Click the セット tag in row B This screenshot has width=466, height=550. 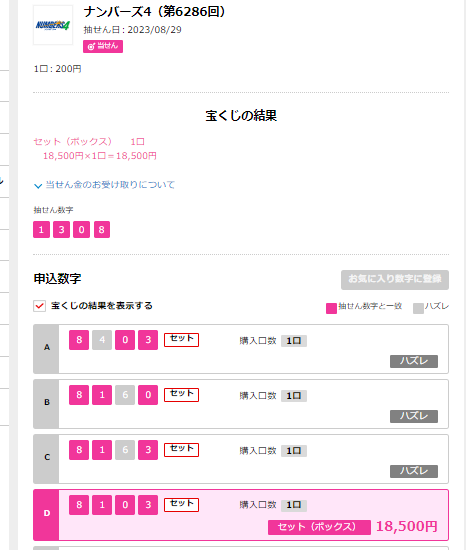181,395
